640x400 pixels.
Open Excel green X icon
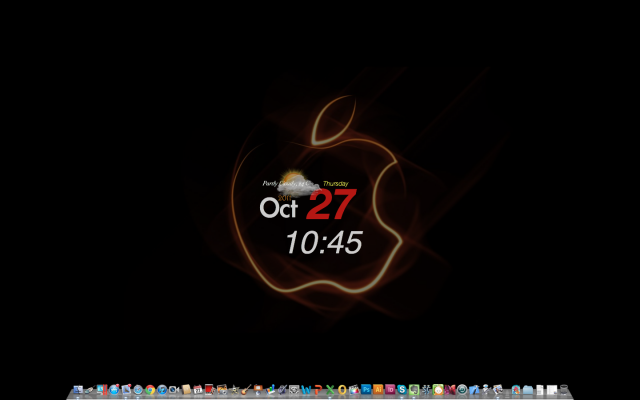click(330, 390)
